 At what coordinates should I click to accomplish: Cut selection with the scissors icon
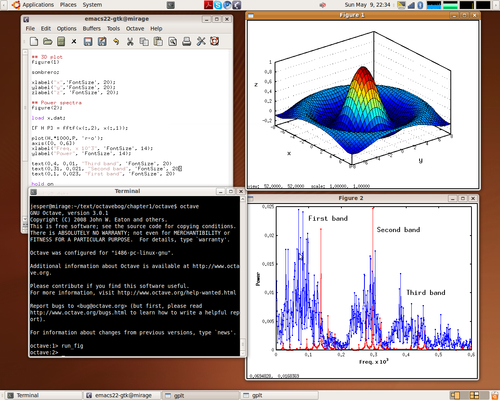pyautogui.click(x=130, y=41)
